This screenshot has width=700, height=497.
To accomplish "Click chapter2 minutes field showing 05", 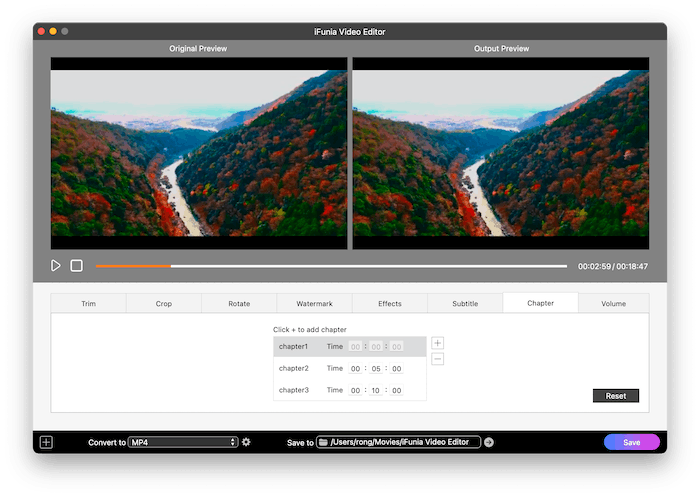I will 376,369.
